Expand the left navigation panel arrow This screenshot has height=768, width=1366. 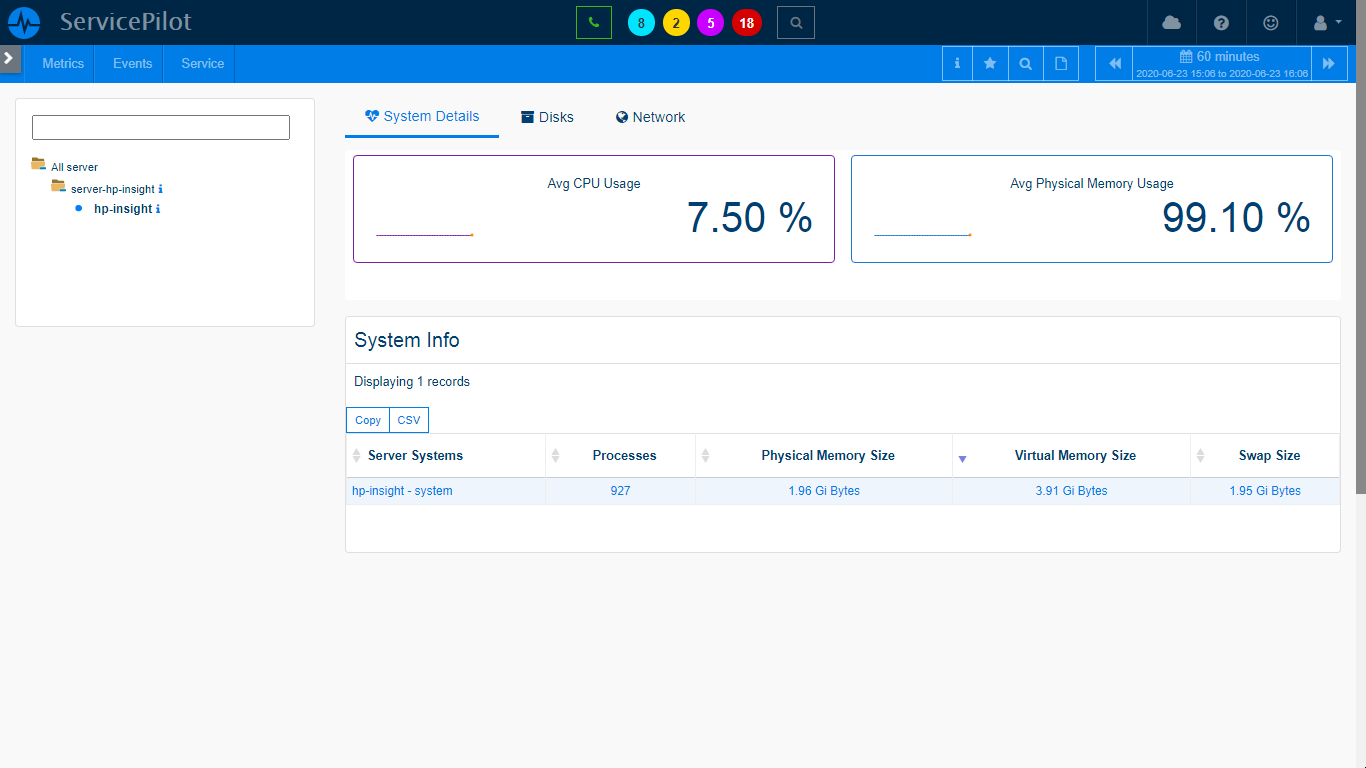coord(10,58)
